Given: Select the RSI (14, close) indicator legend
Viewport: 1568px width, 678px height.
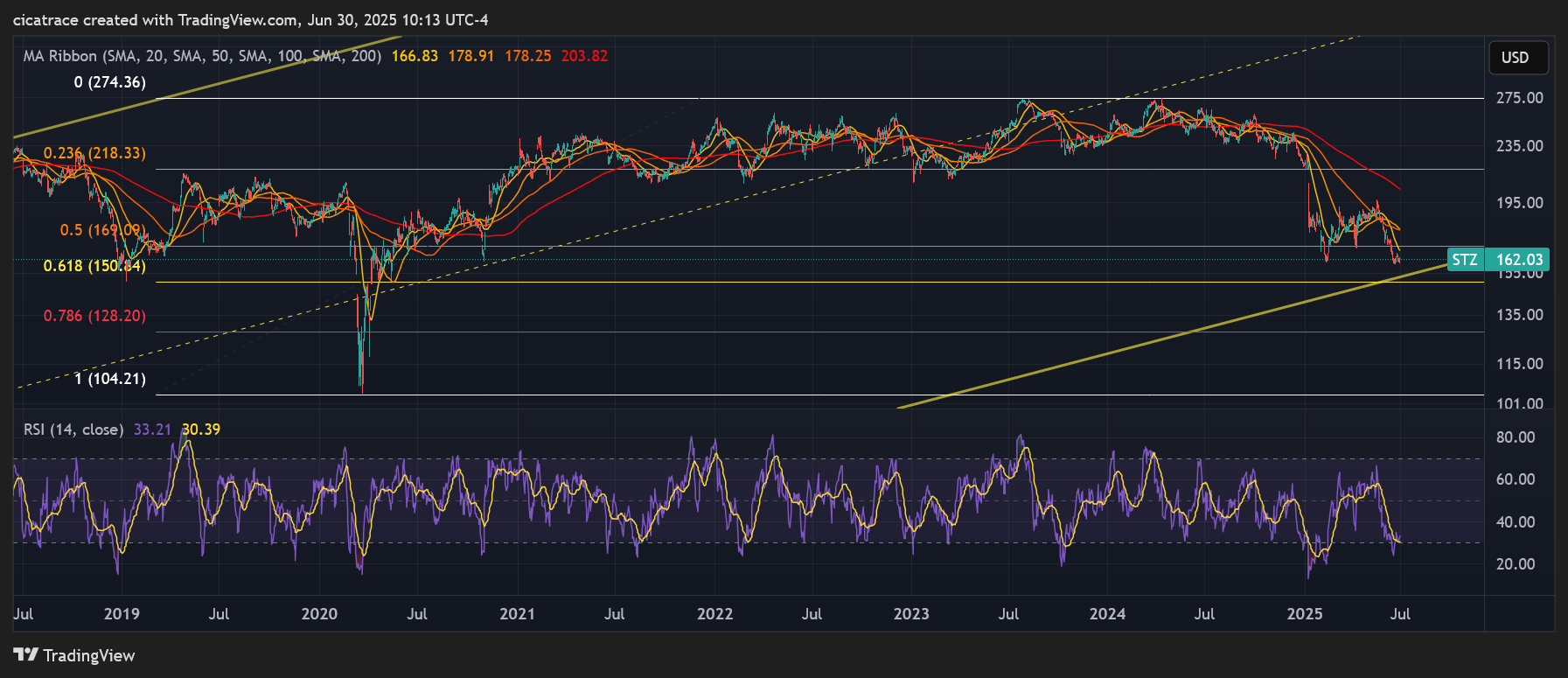Looking at the screenshot, I should 73,430.
